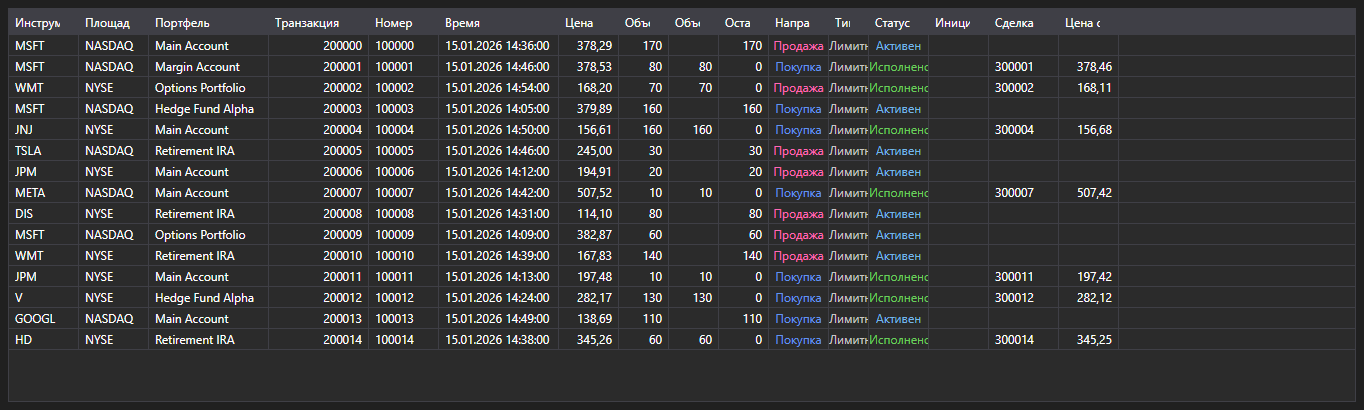Select transaction number 200013
The image size is (1364, 410).
342,318
